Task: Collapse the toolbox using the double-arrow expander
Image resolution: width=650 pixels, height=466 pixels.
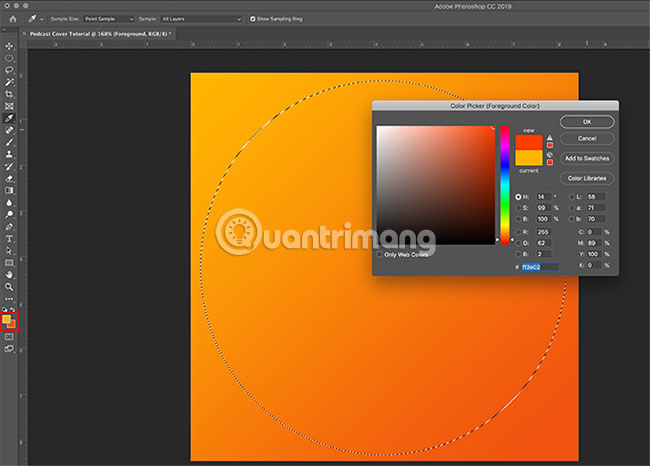Action: [x=4, y=30]
